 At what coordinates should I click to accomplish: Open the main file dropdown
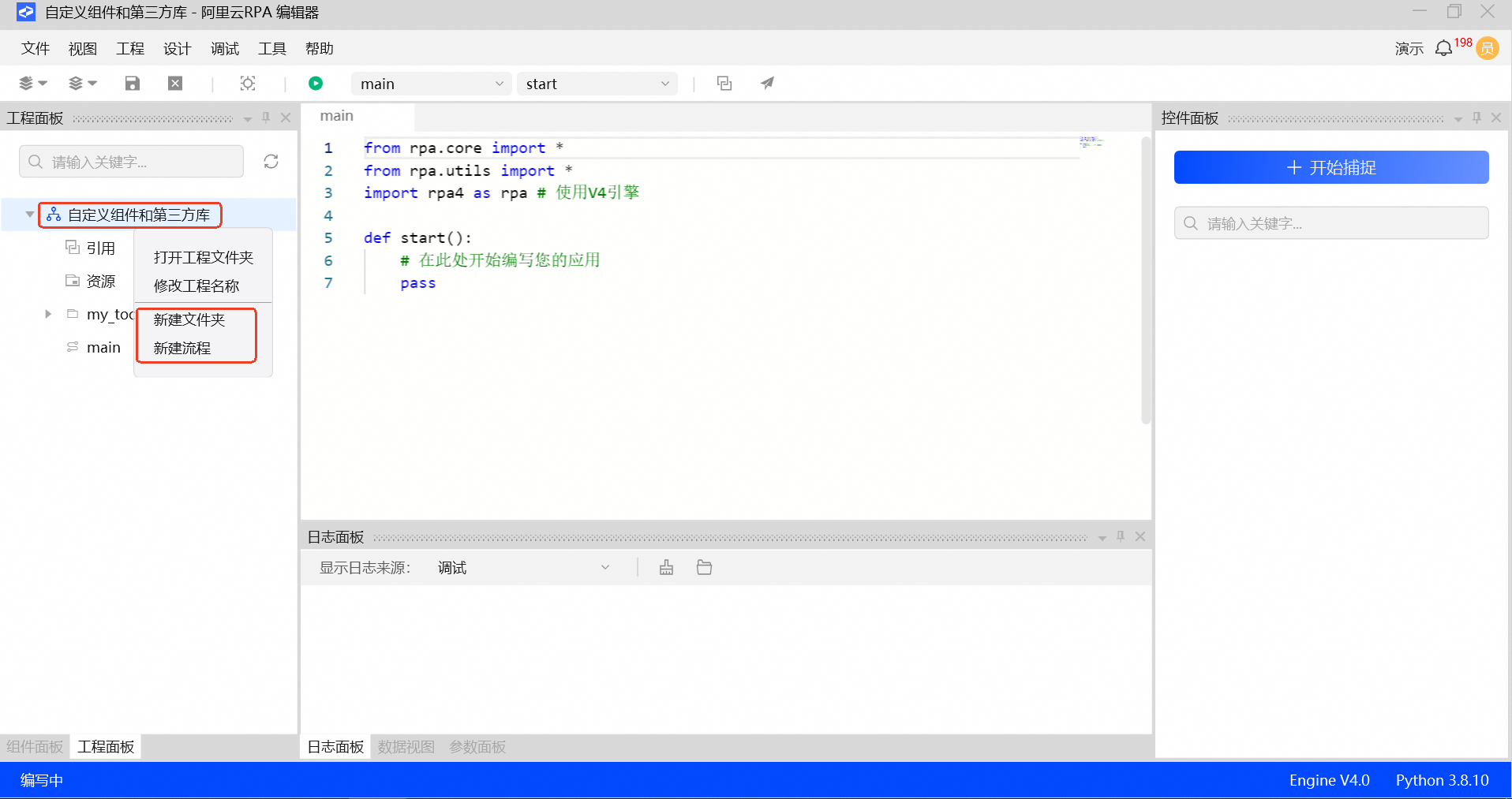(x=431, y=84)
